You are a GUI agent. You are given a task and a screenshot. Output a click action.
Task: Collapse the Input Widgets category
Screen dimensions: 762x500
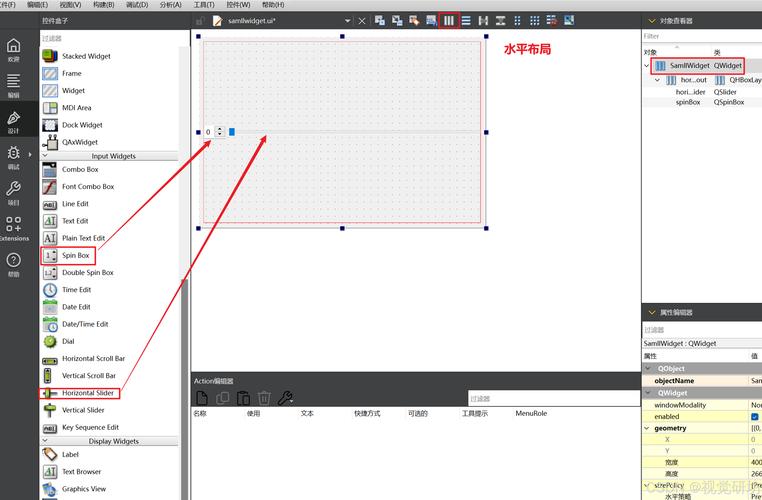46,156
